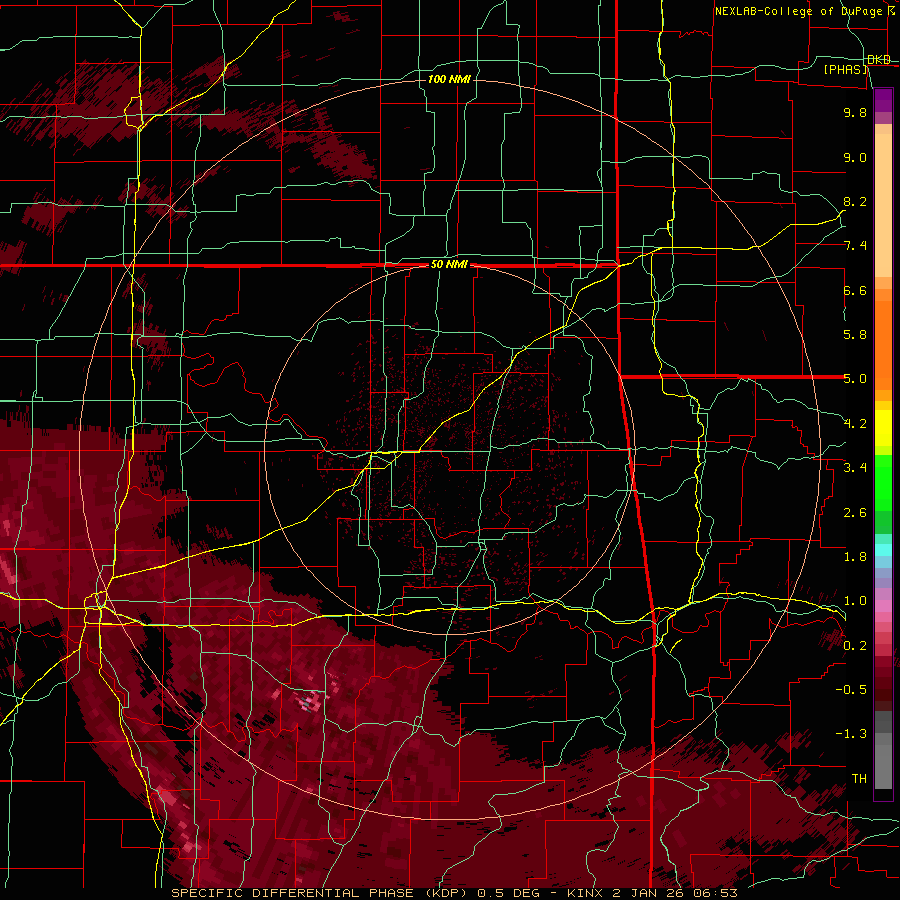This screenshot has height=900, width=900.
Task: Pick the yellow section of the color bar
Action: pos(883,428)
